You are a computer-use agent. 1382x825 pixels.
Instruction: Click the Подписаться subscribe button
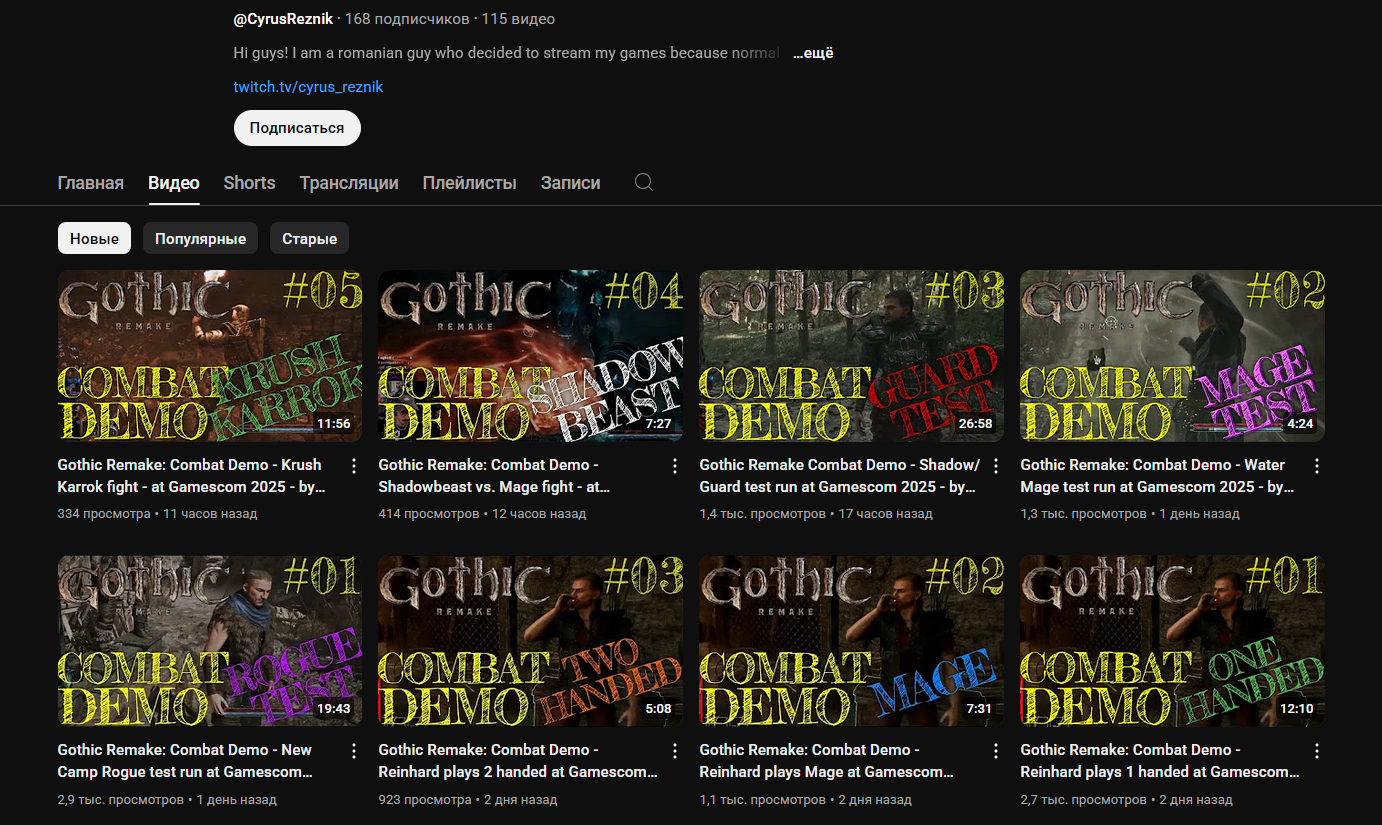click(x=297, y=128)
